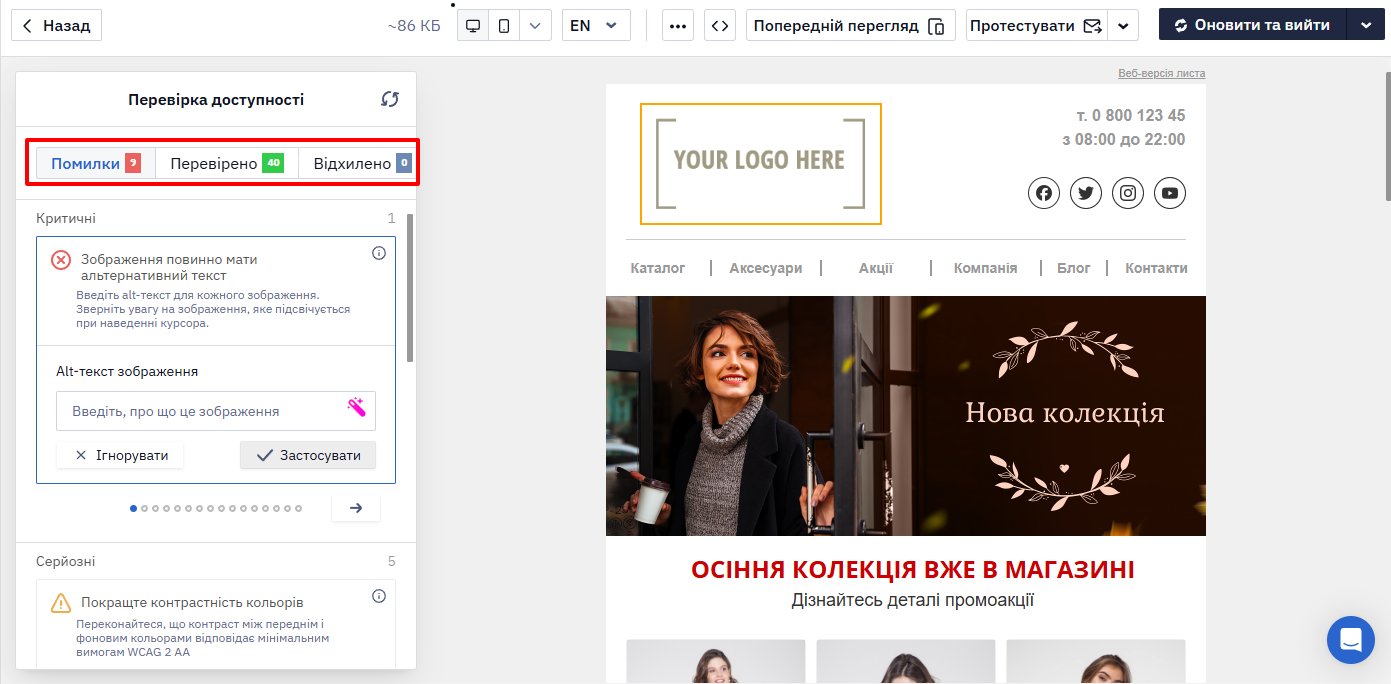Click Покращте контрастність кольорів issue title

point(192,603)
